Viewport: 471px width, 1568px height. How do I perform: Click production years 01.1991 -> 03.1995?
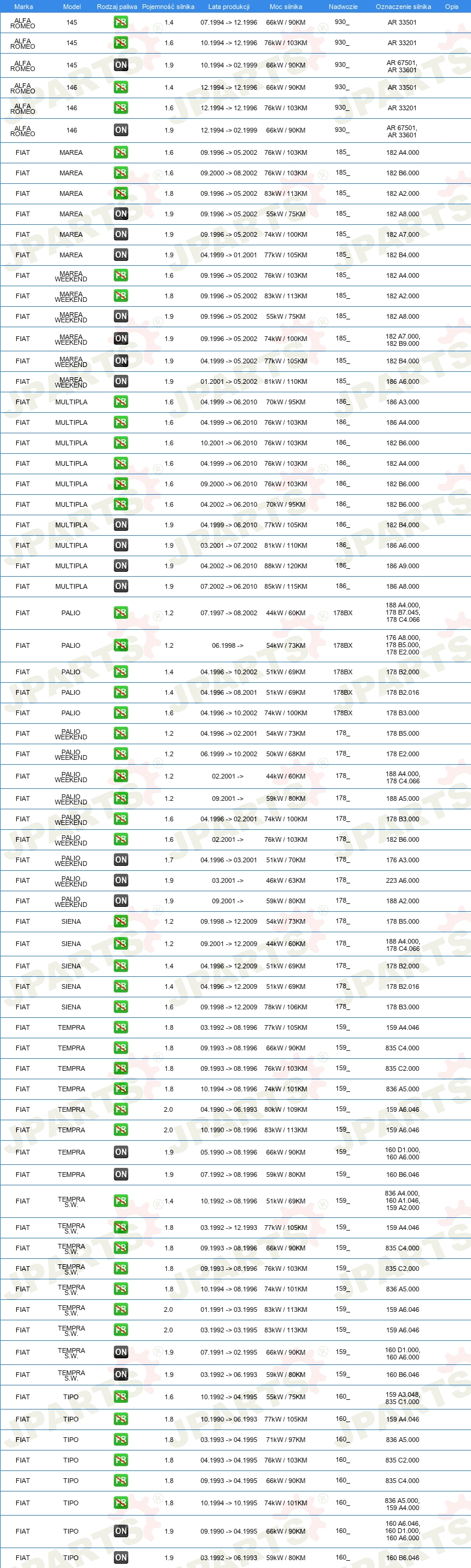click(x=229, y=1310)
